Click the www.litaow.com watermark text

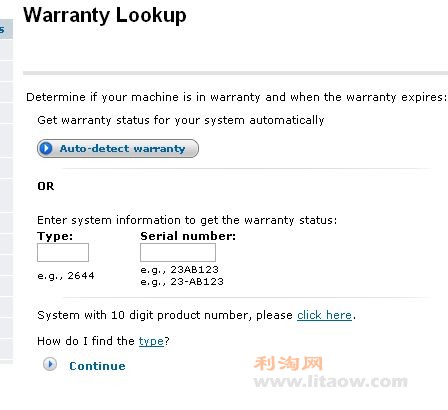[x=331, y=382]
